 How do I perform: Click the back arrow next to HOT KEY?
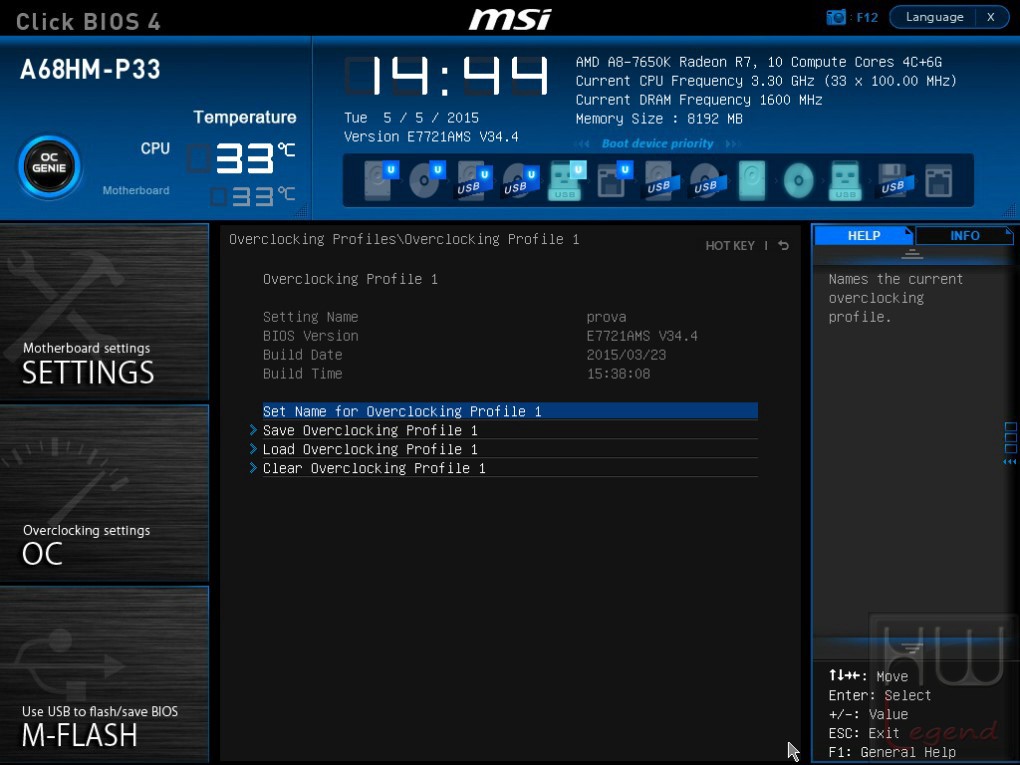[x=783, y=245]
